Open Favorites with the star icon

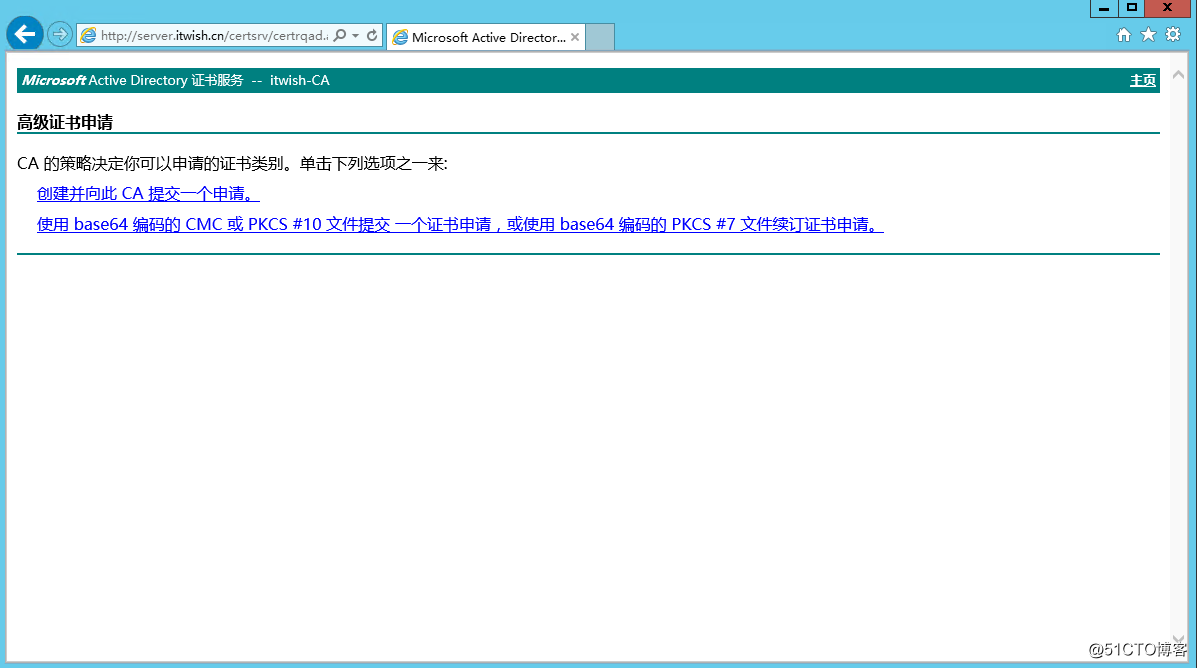1148,34
